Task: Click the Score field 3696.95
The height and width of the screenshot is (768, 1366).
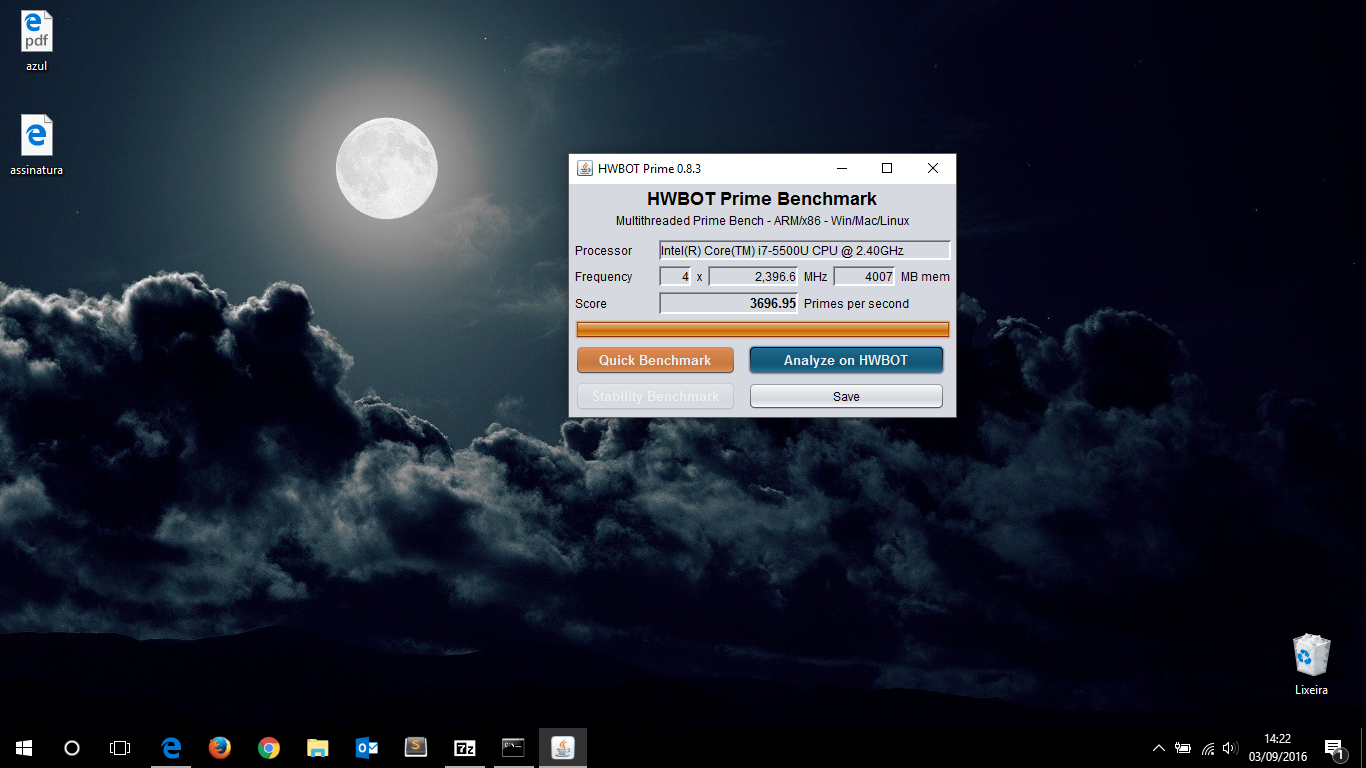Action: pyautogui.click(x=728, y=303)
